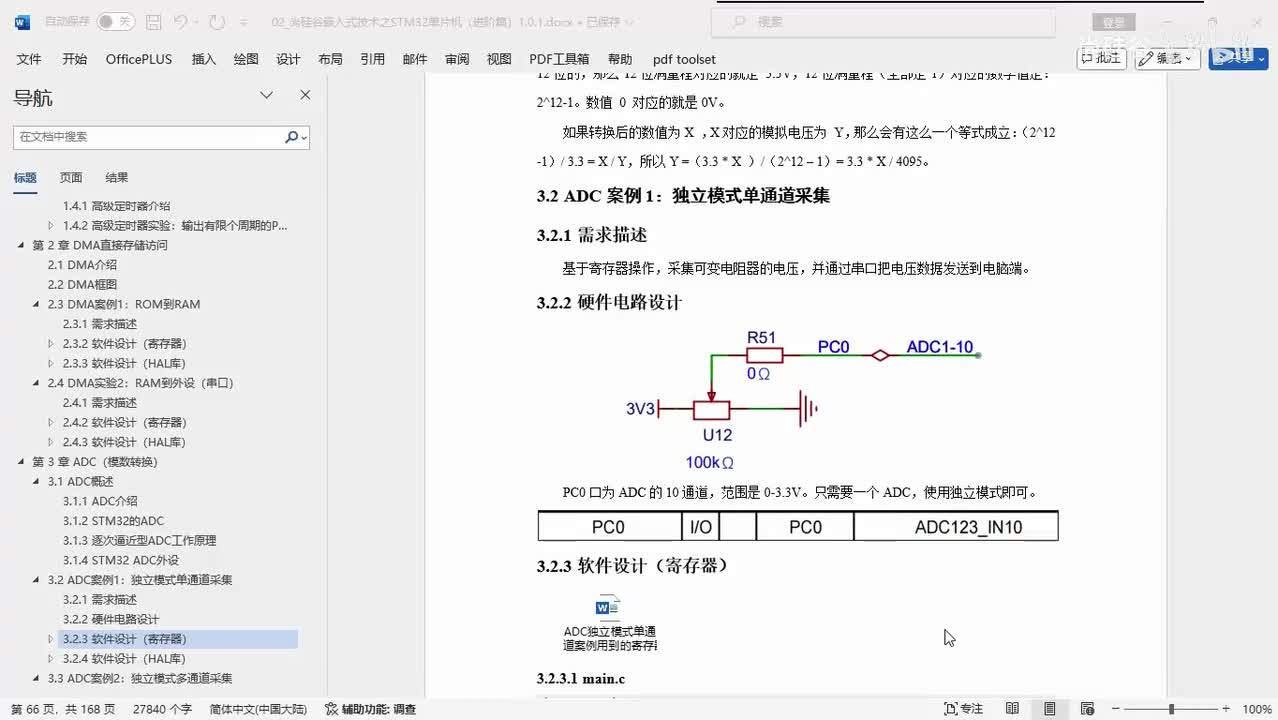Click the Undo arrow icon
Image resolution: width=1278 pixels, height=720 pixels.
[x=180, y=22]
